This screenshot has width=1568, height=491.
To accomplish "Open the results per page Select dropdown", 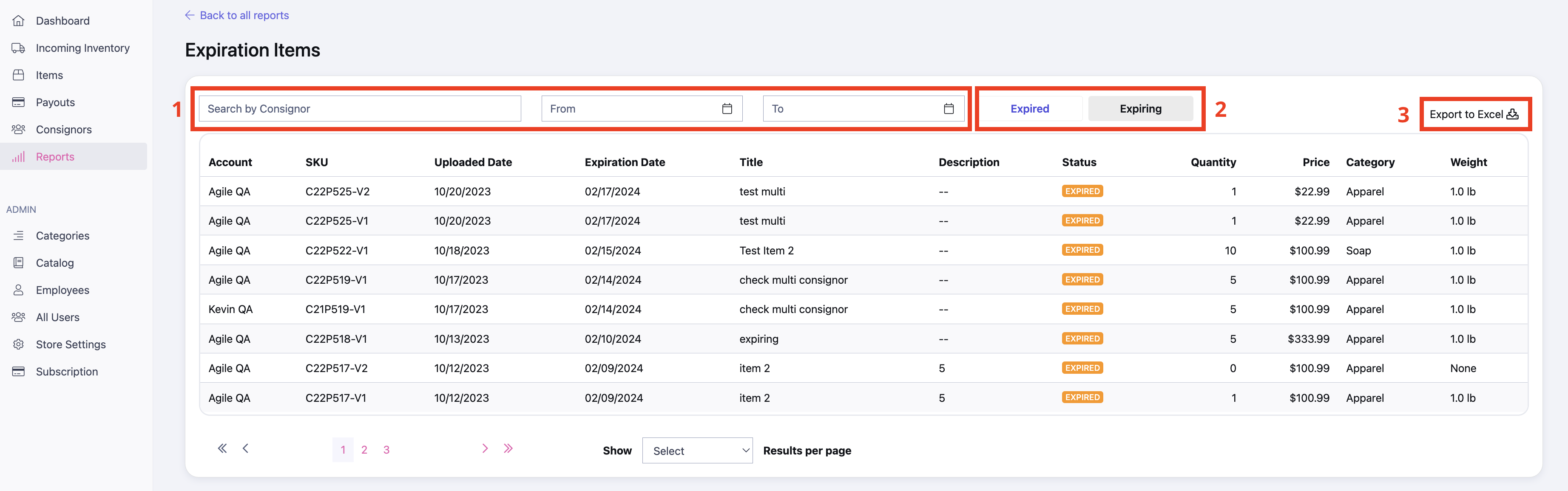I will (697, 450).
